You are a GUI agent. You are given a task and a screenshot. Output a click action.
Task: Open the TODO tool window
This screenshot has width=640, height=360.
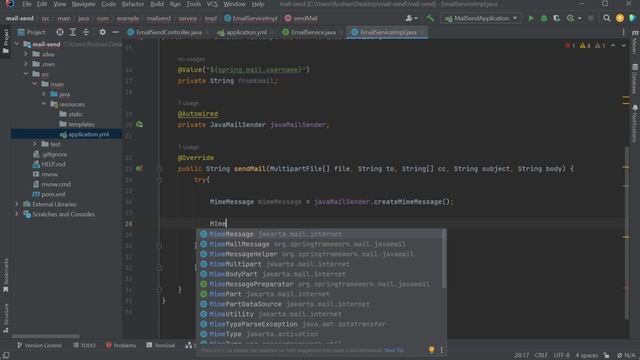(84, 346)
